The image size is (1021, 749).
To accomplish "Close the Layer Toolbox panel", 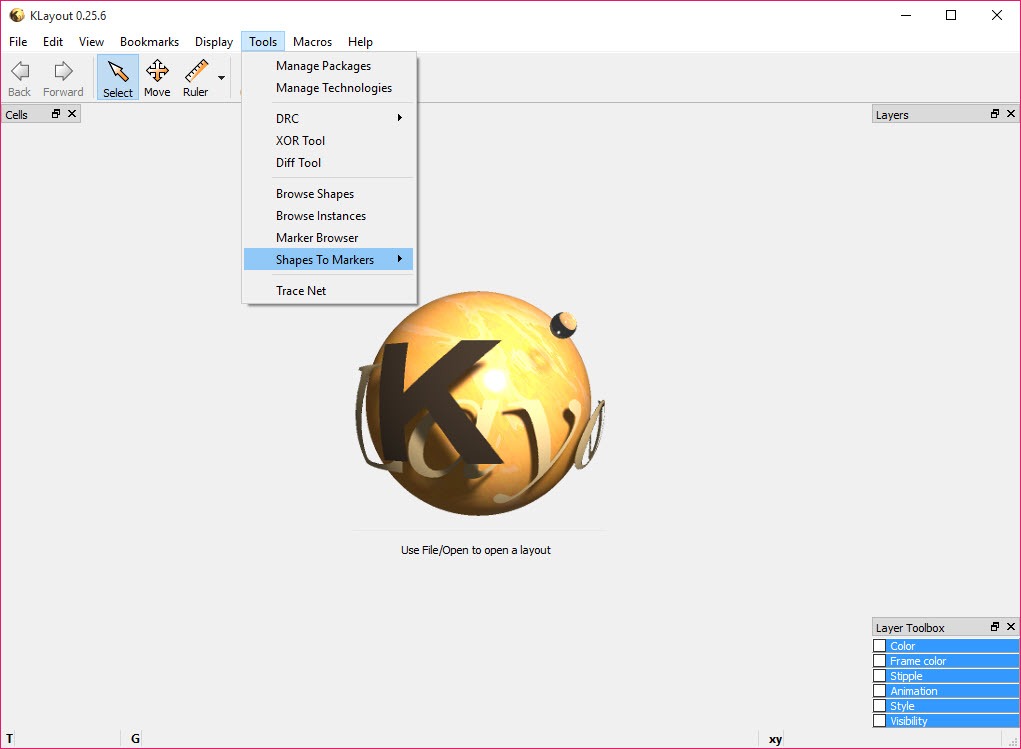I will pyautogui.click(x=1011, y=627).
